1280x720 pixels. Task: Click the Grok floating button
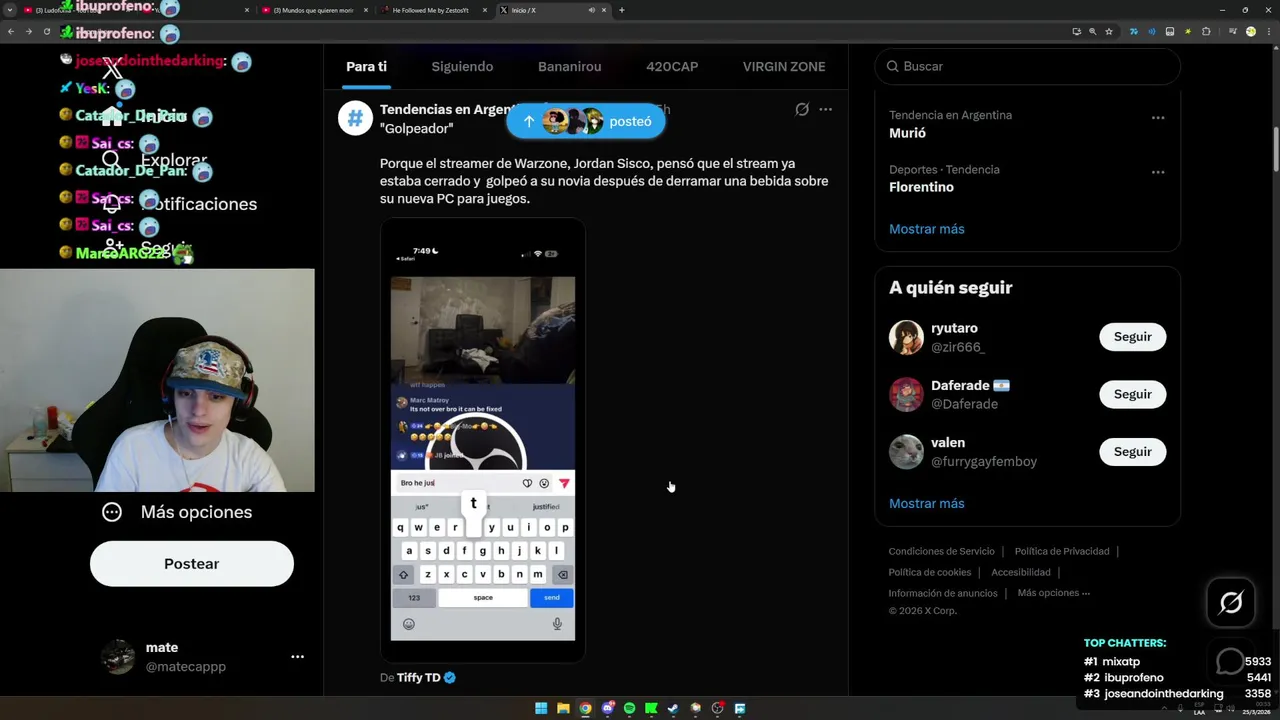point(1230,602)
